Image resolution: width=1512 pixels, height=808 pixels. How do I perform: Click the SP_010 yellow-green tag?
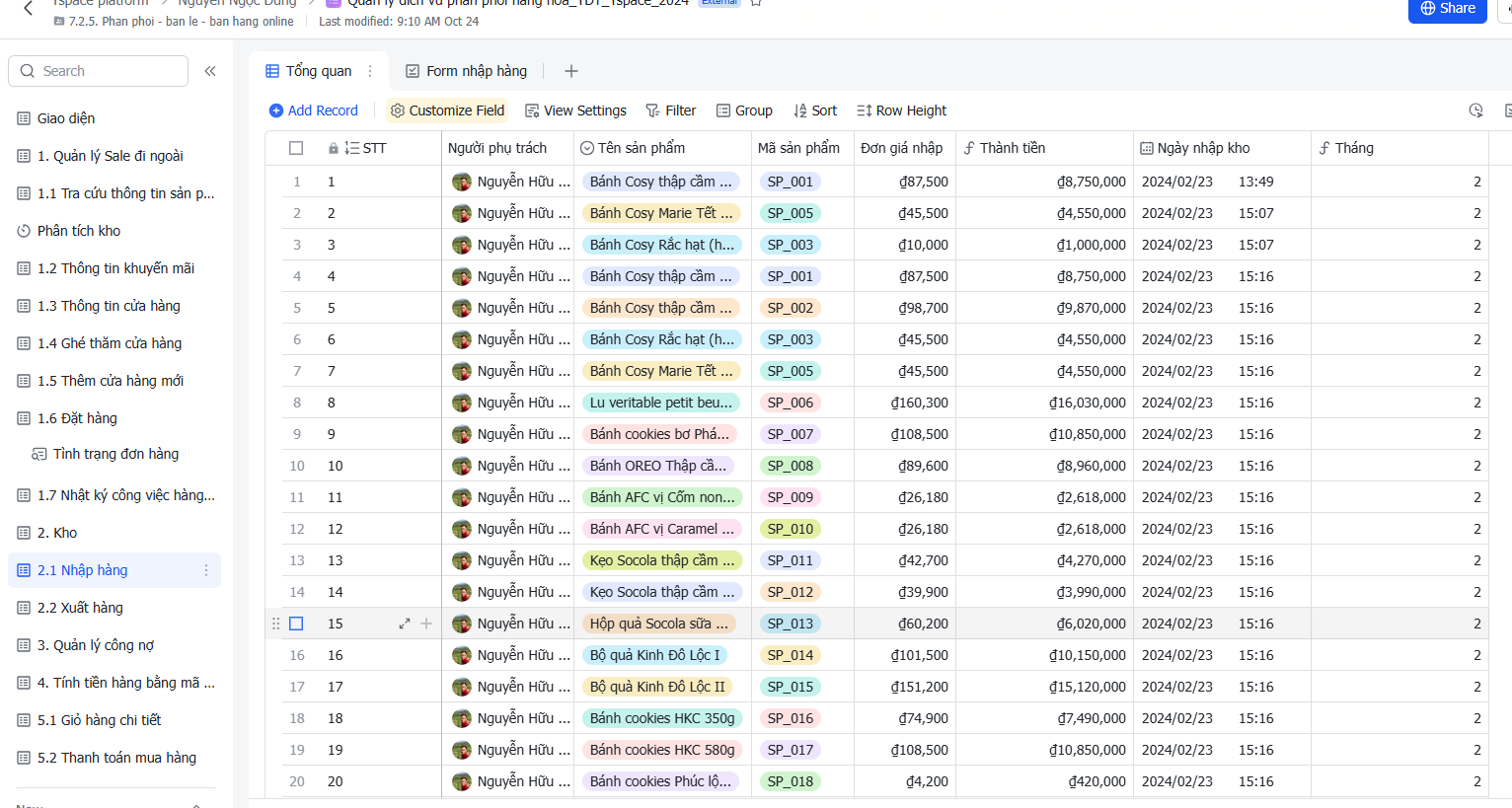point(791,529)
